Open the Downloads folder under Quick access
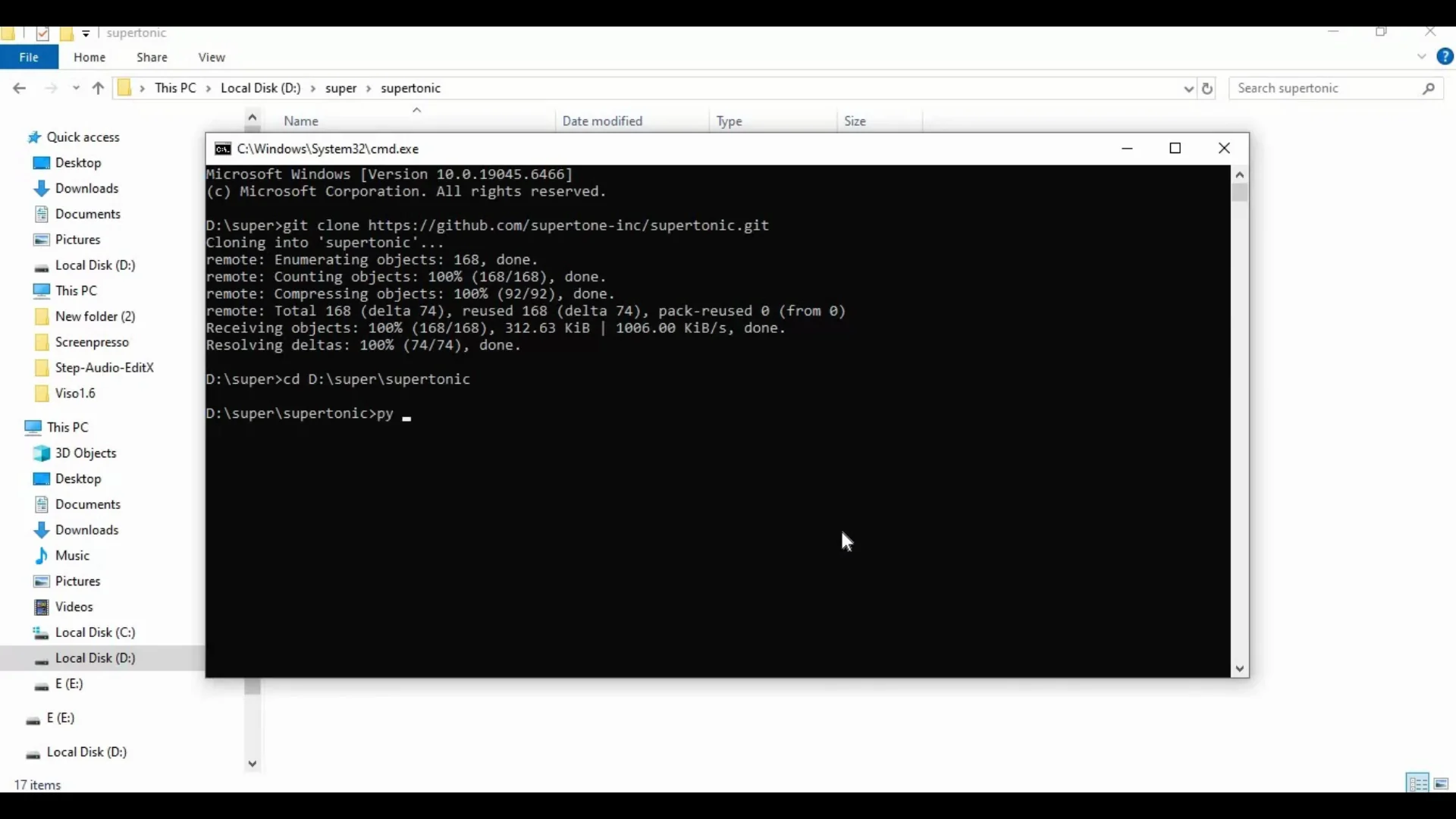The image size is (1456, 819). 86,188
